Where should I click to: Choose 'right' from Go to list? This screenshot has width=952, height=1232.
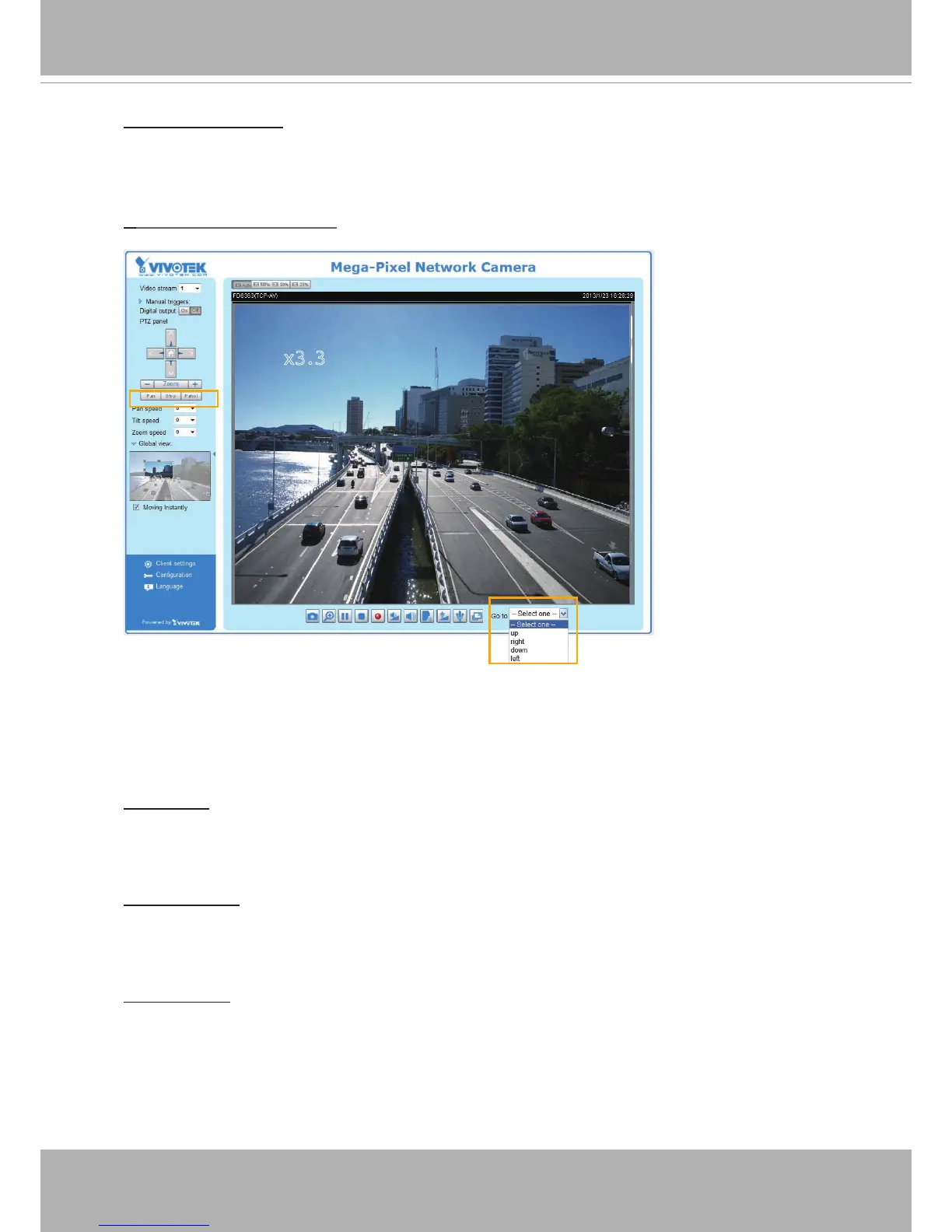tap(538, 642)
